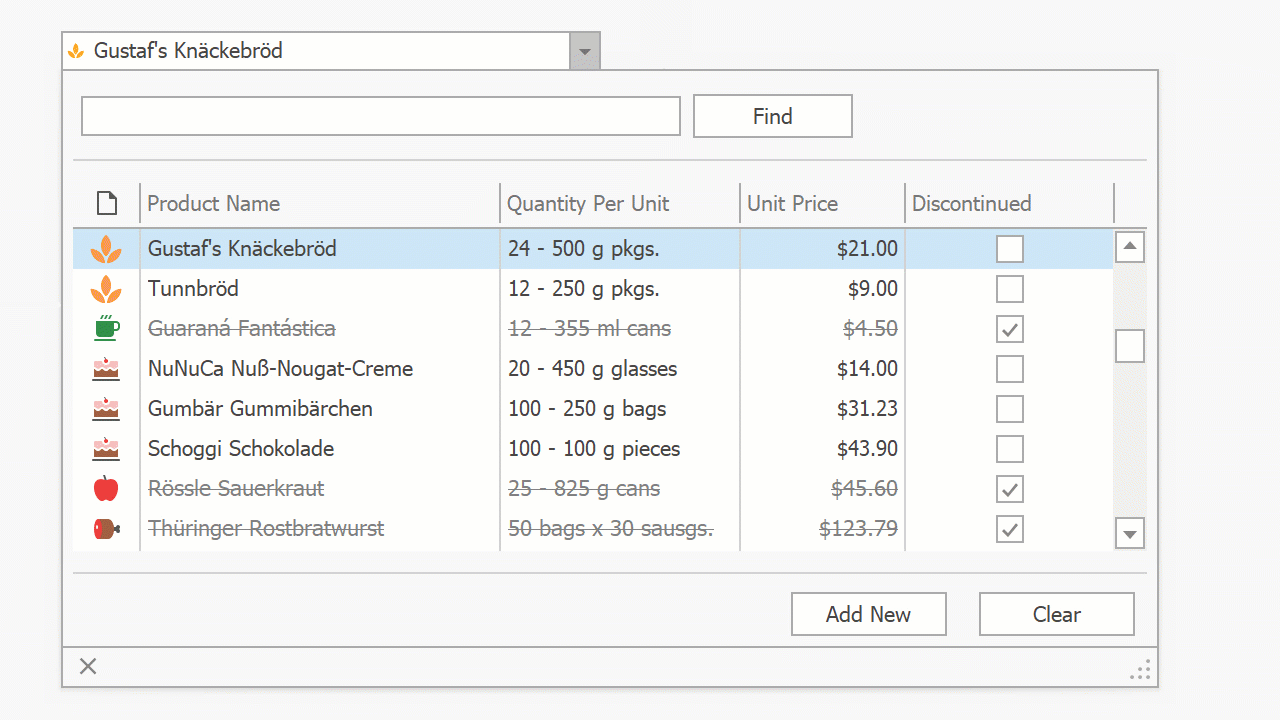Image resolution: width=1280 pixels, height=720 pixels.
Task: Click the meat icon beside Thüringer Rostbratwurst
Action: point(106,529)
